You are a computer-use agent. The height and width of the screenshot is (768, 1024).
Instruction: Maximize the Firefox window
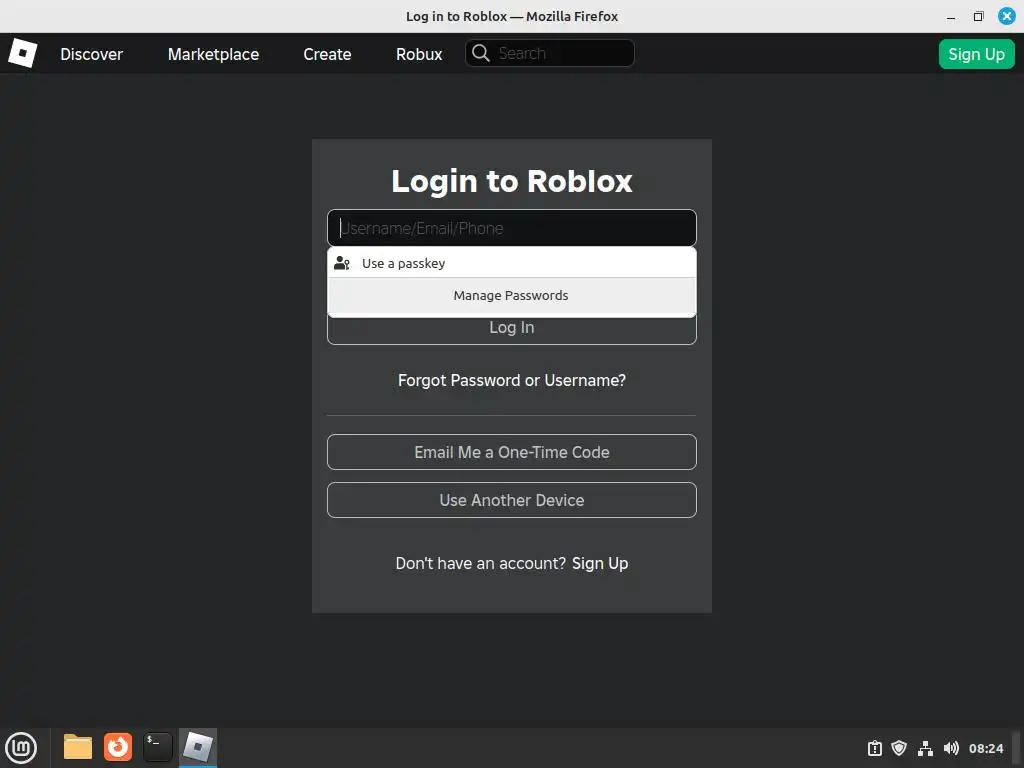click(978, 16)
